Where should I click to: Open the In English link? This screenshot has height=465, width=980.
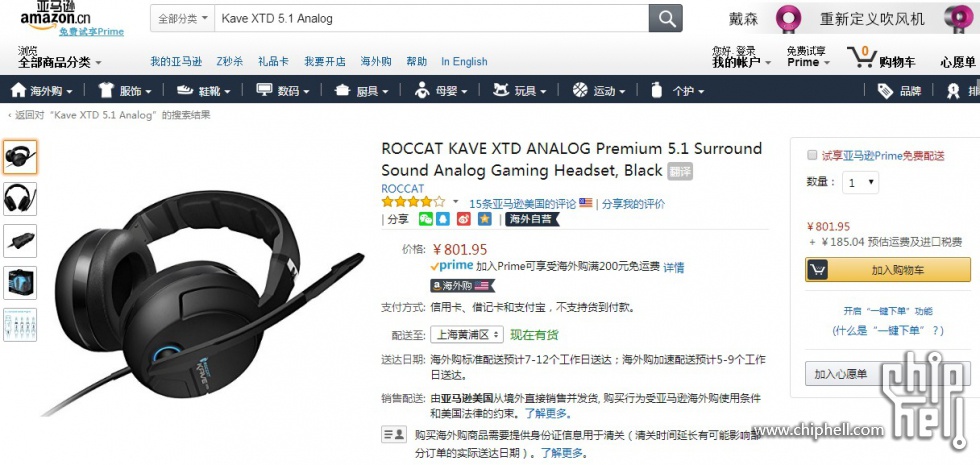(464, 61)
